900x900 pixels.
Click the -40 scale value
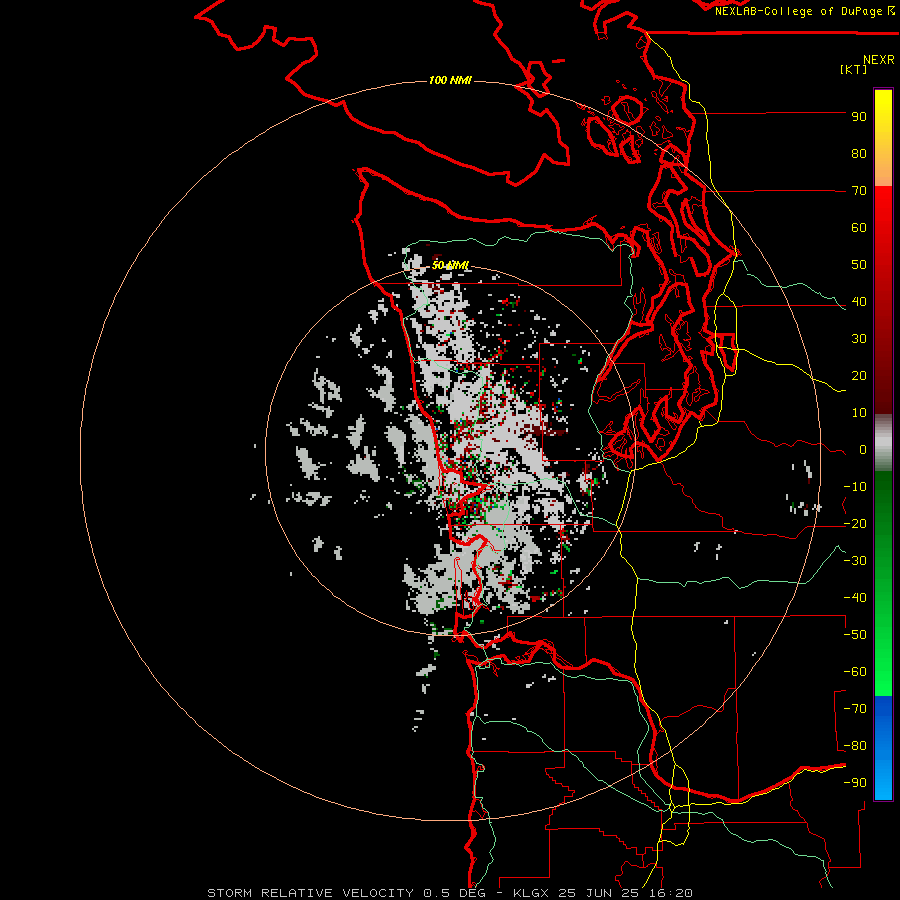(855, 598)
